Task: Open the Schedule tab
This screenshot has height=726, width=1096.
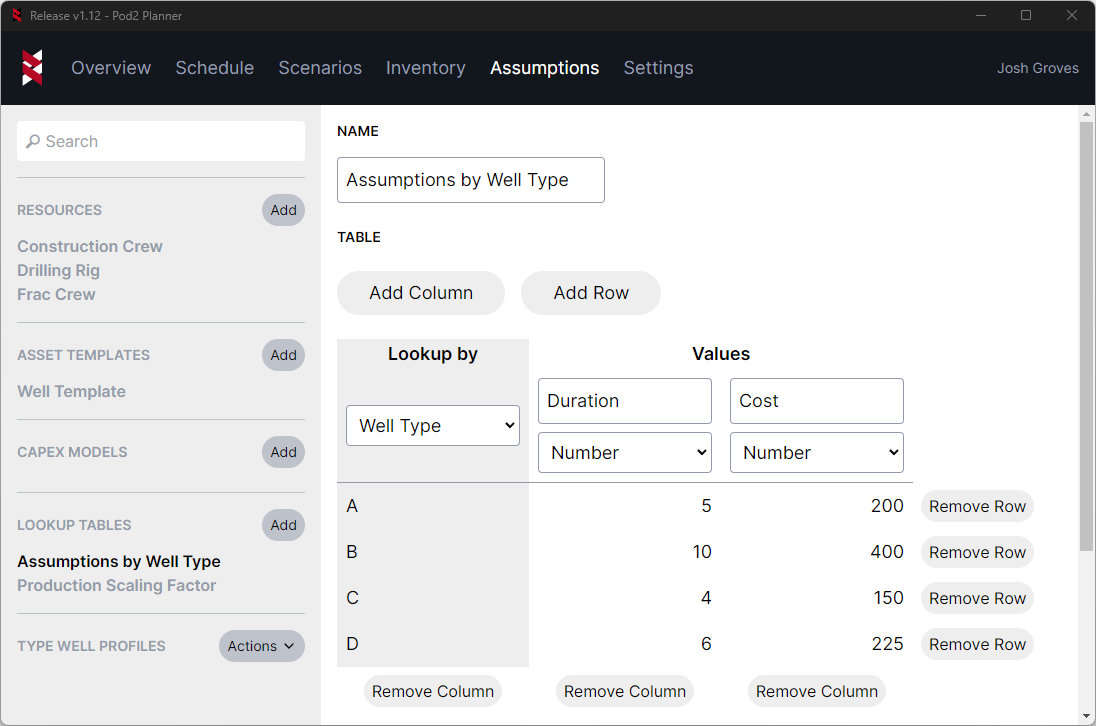Action: [214, 68]
